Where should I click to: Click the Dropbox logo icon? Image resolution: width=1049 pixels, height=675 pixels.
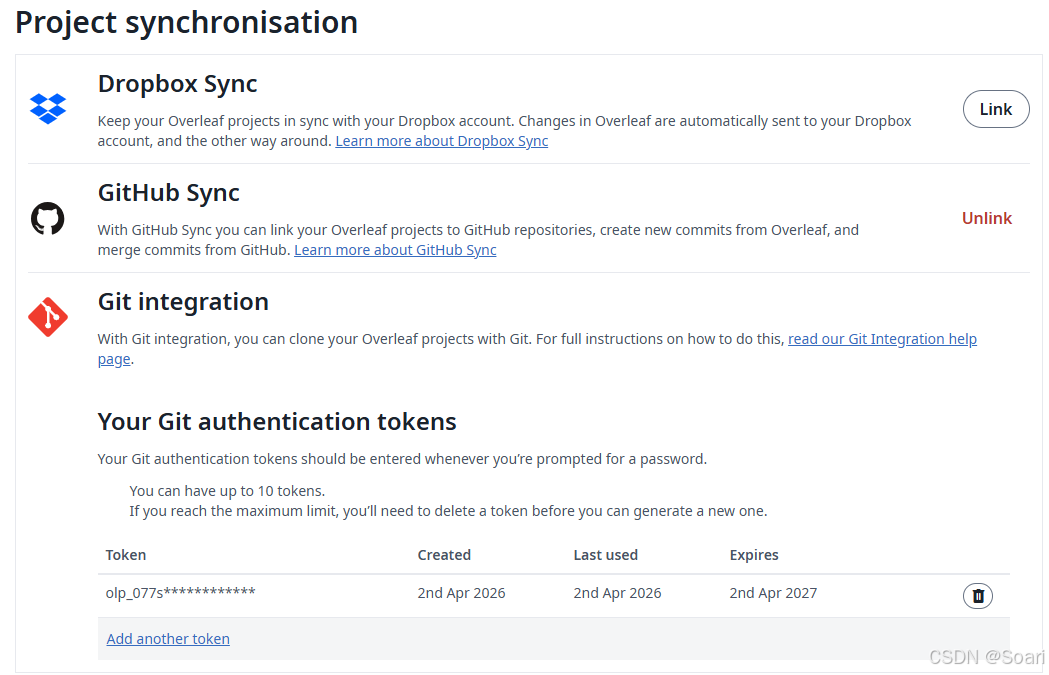47,108
